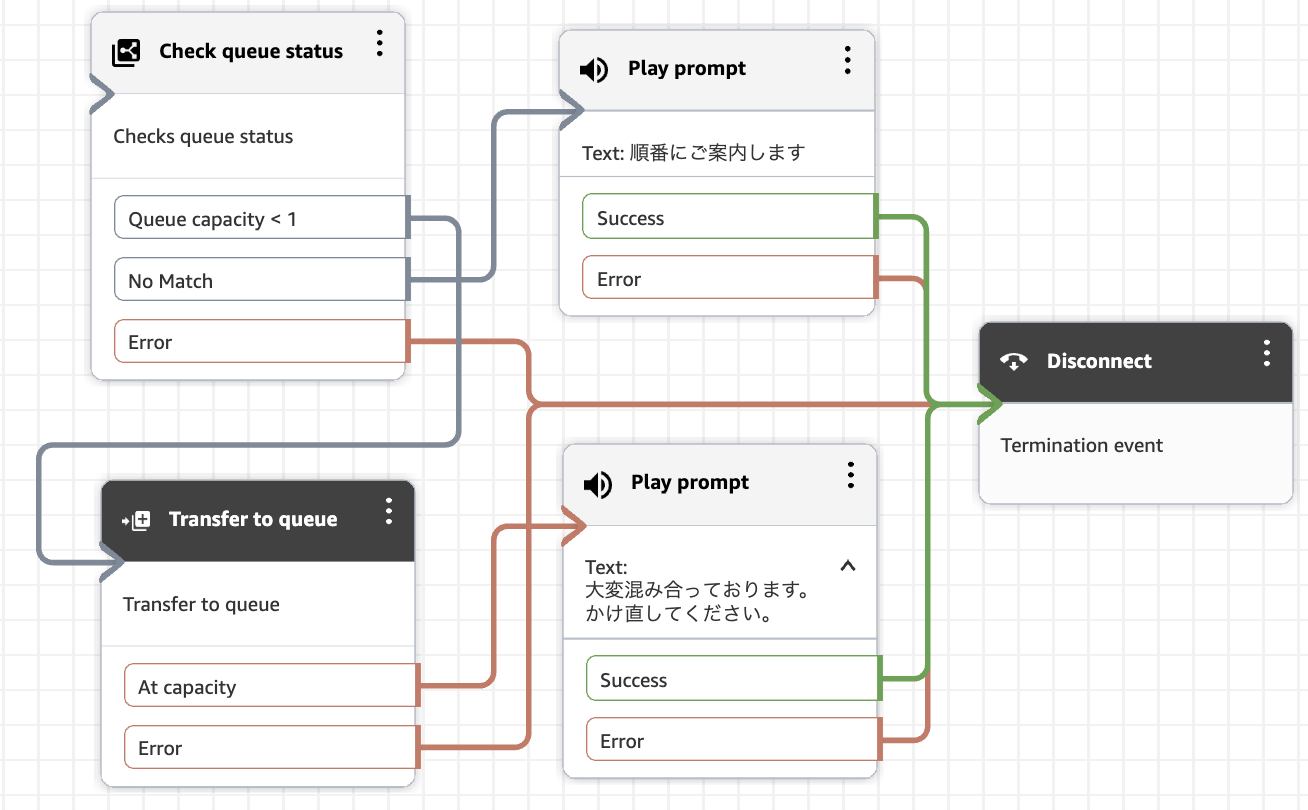
Task: Open the Check queue status block options menu
Action: [379, 43]
